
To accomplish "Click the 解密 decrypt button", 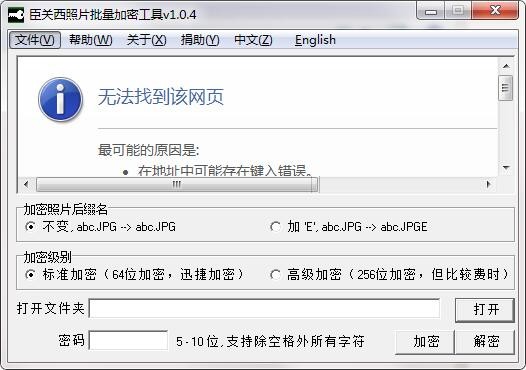I will (x=485, y=342).
